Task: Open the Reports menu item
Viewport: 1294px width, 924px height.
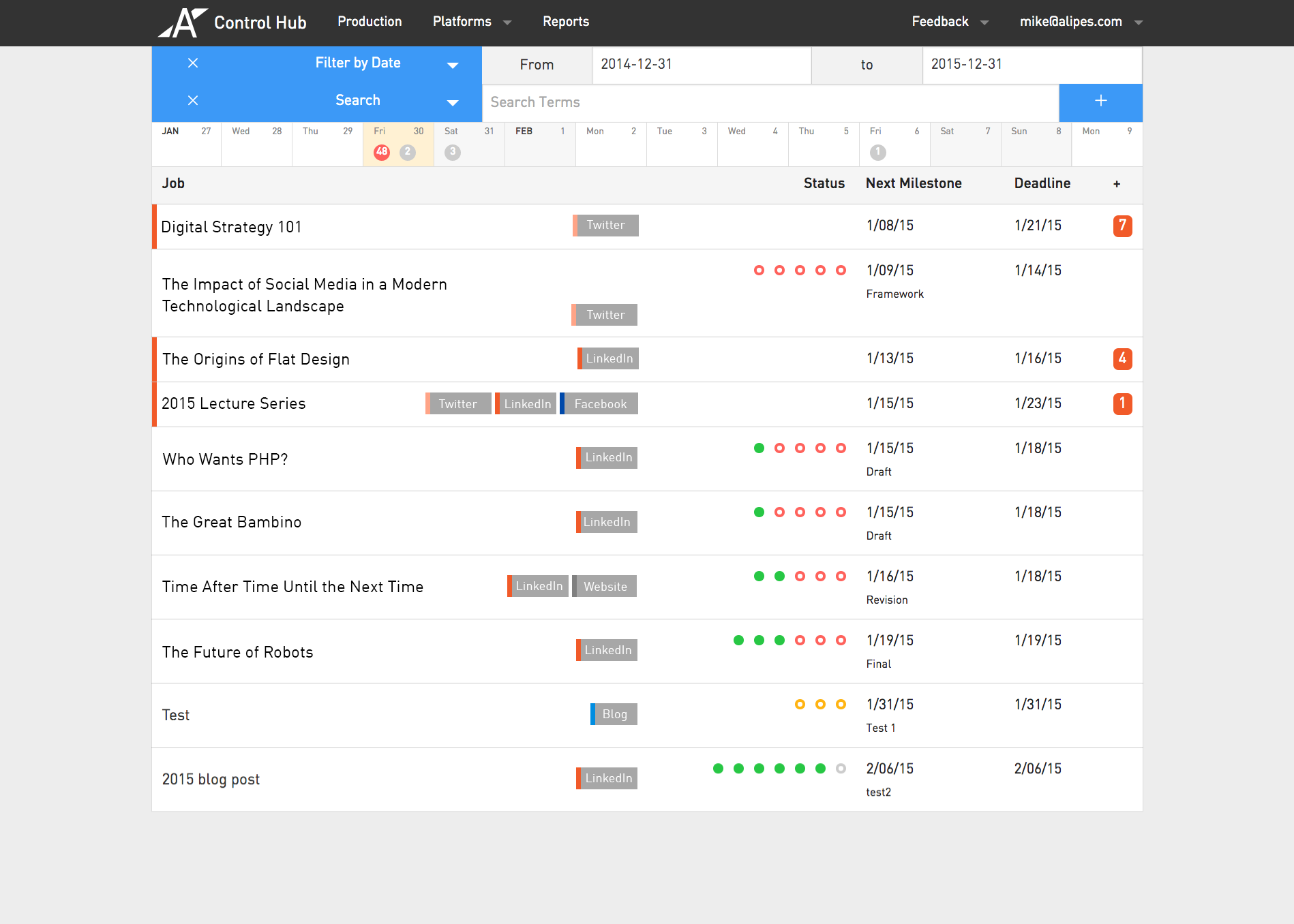Action: [x=566, y=22]
